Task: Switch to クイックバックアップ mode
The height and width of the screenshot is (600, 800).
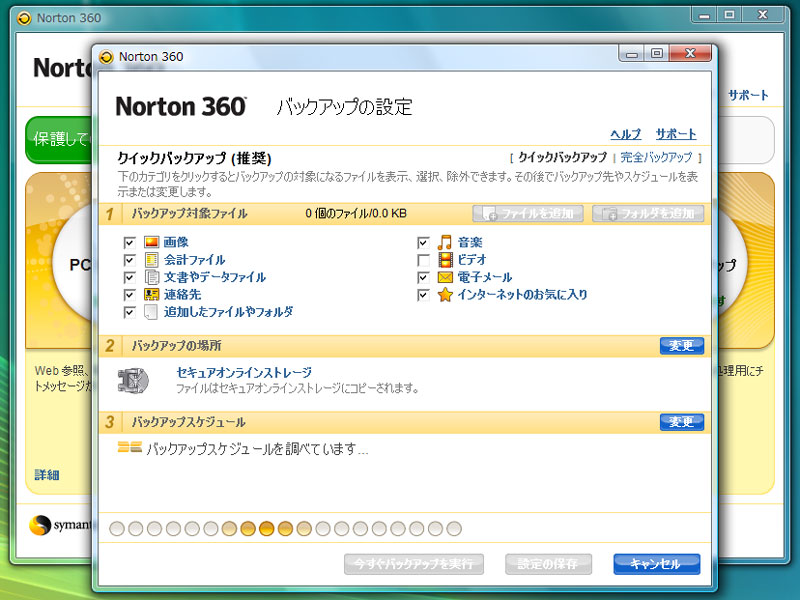Action: click(562, 157)
